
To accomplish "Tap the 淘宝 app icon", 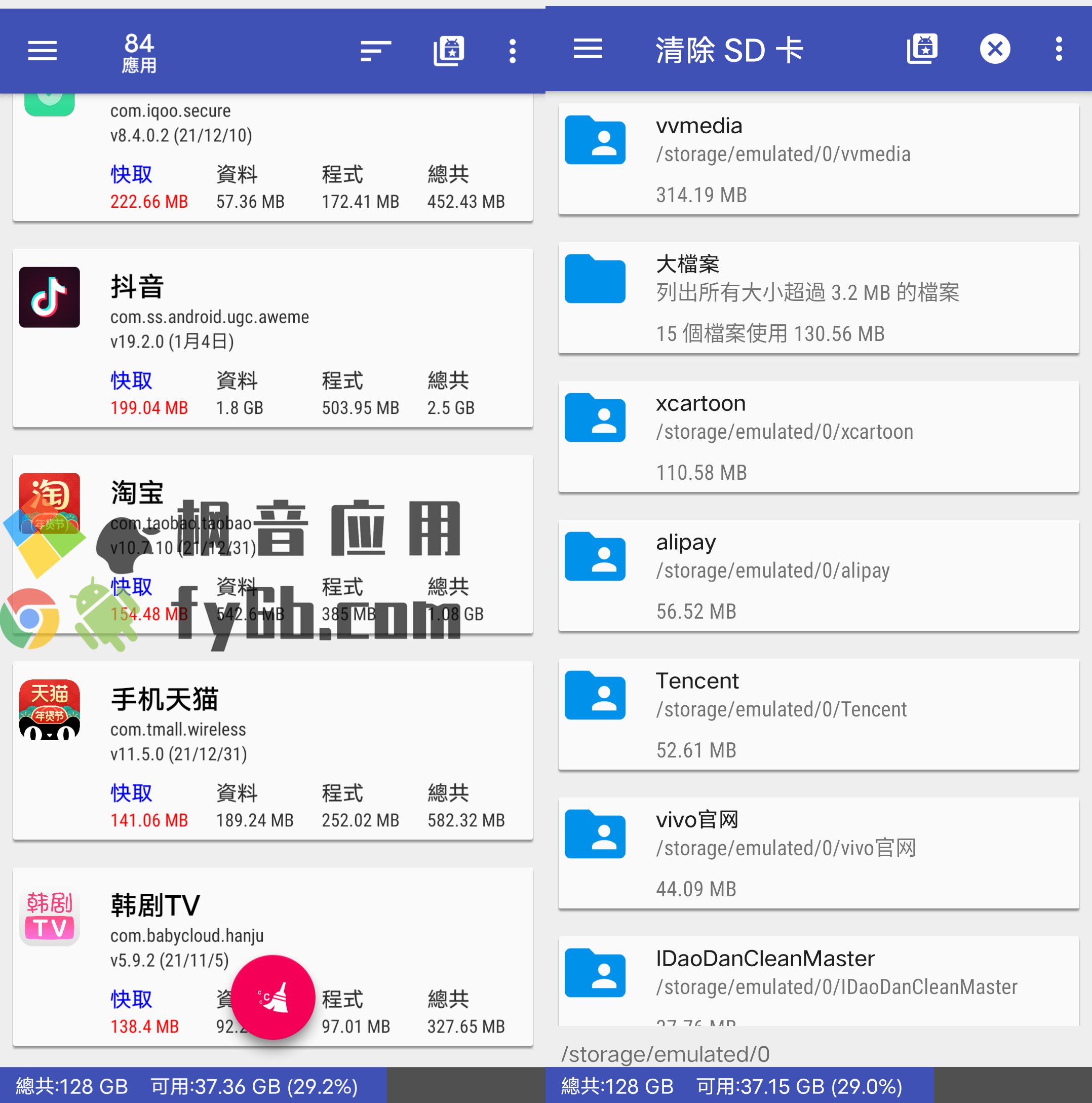I will (49, 503).
